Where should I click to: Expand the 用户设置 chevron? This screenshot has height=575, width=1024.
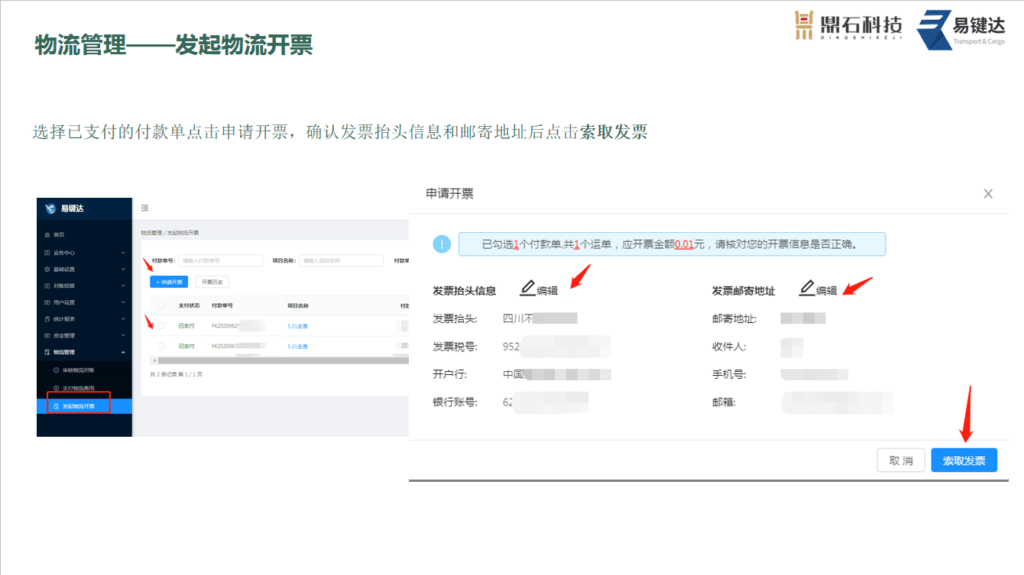pos(123,303)
